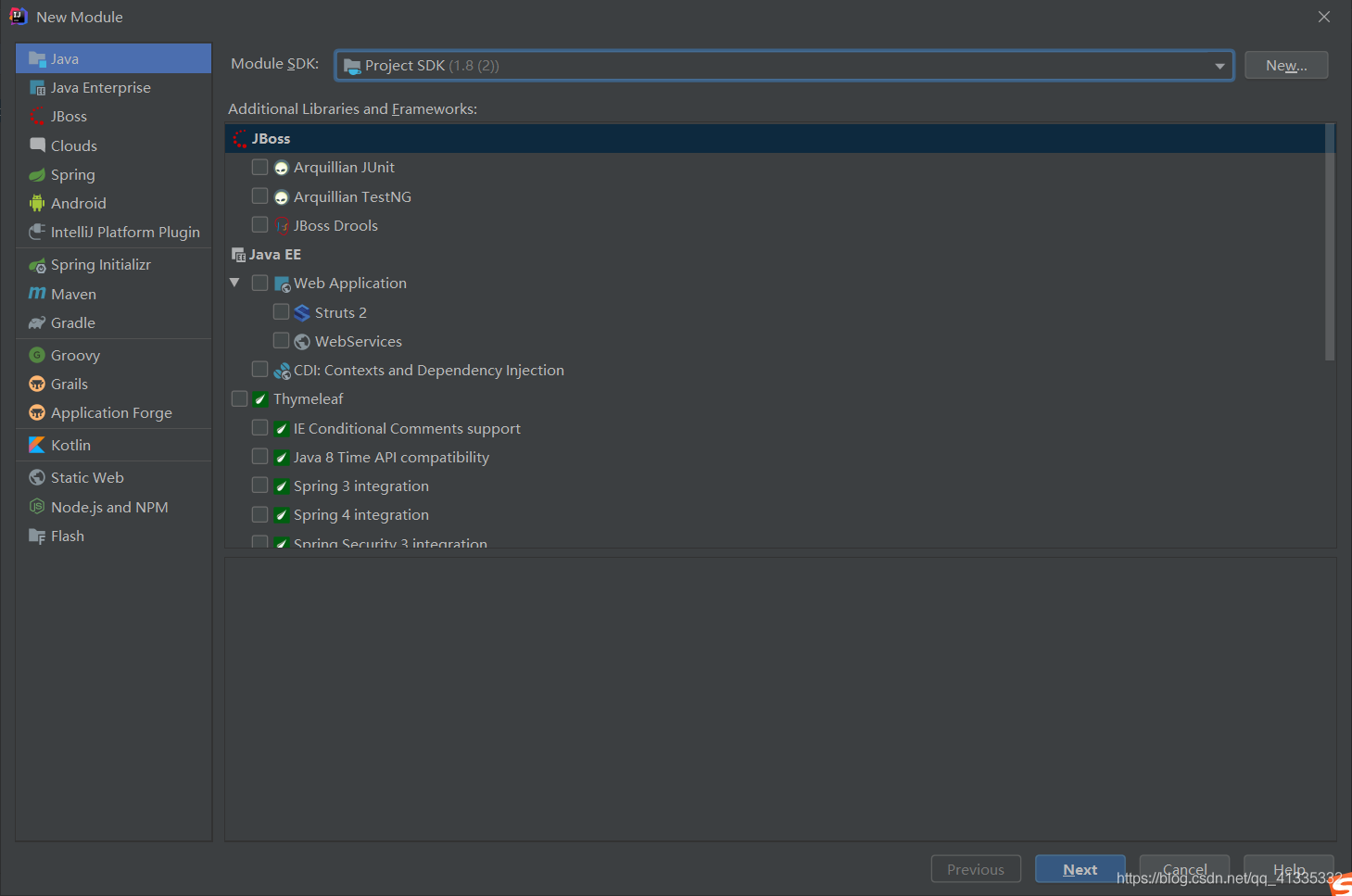Enable Arquillian JUnit checkbox
The height and width of the screenshot is (896, 1352).
pyautogui.click(x=259, y=167)
